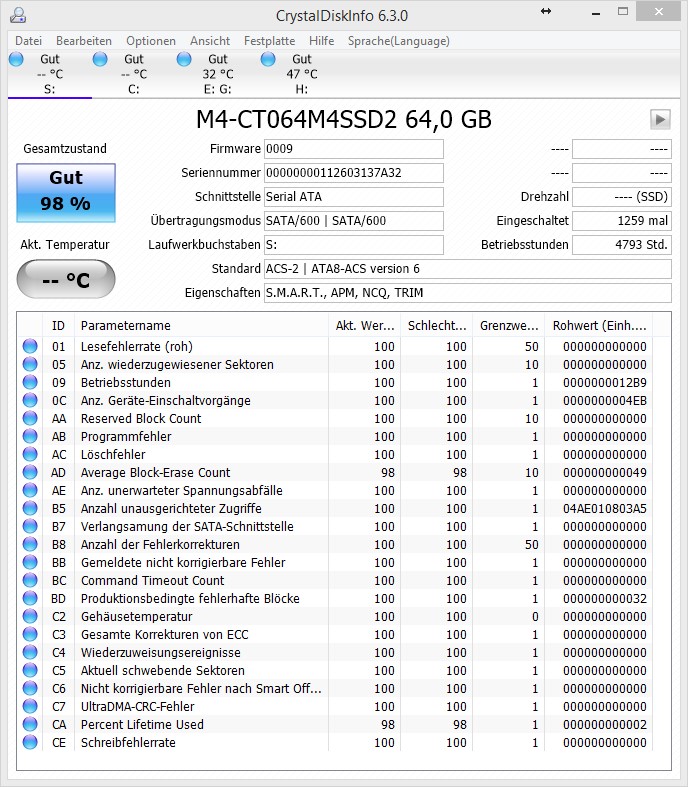
Task: Open the Ansicht menu
Action: point(210,41)
